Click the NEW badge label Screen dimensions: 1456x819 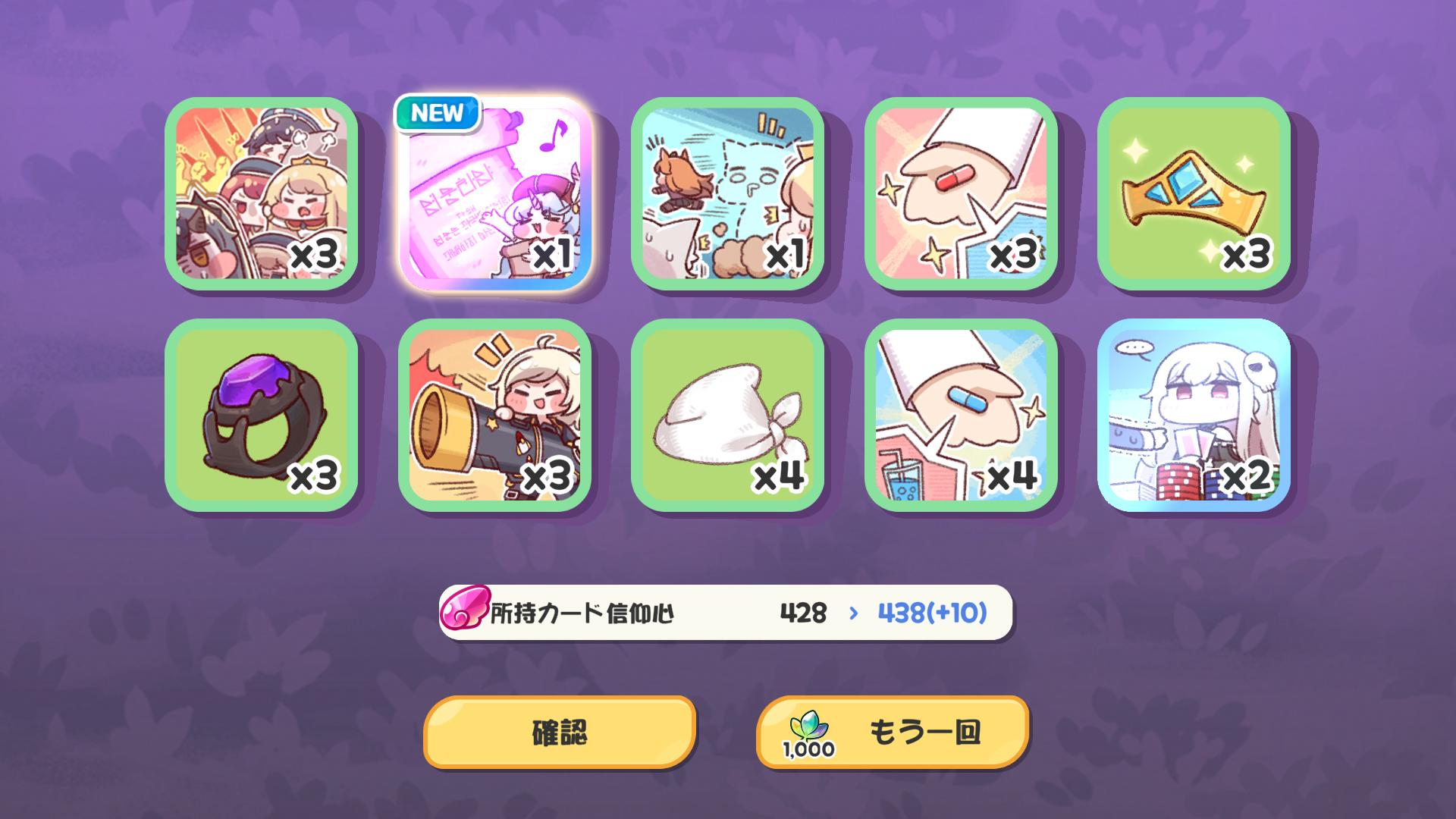pos(438,113)
